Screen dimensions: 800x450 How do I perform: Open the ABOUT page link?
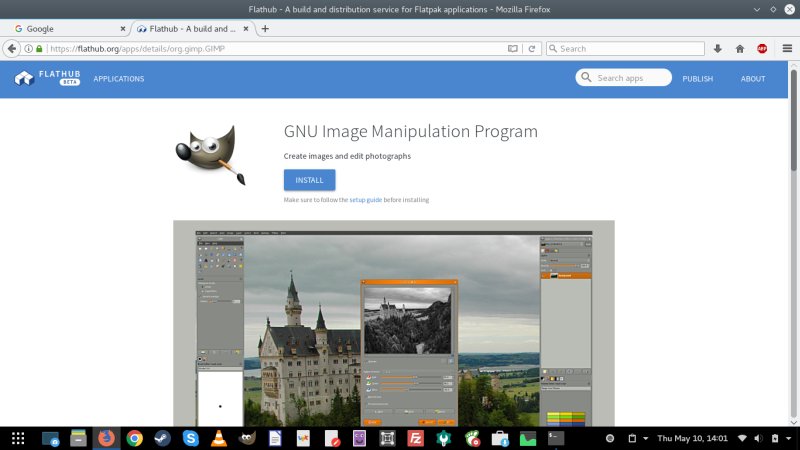(753, 79)
